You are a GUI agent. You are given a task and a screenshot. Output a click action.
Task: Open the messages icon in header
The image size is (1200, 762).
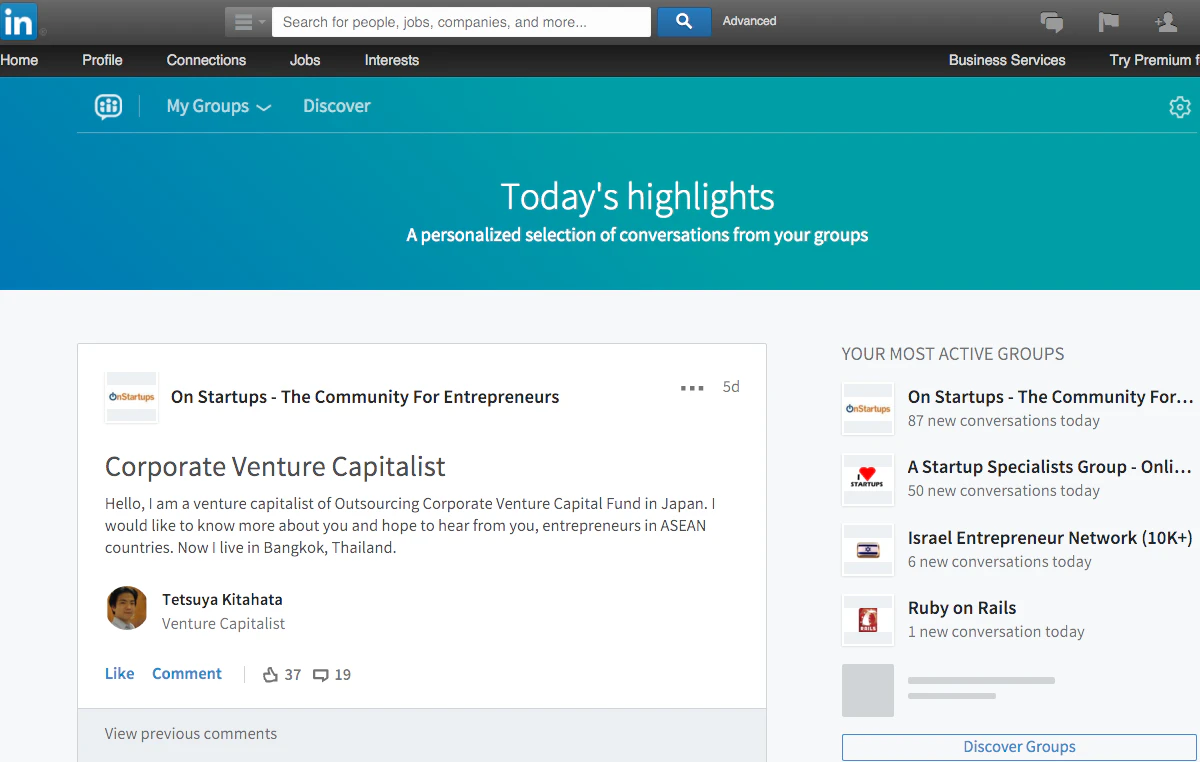coord(1052,22)
